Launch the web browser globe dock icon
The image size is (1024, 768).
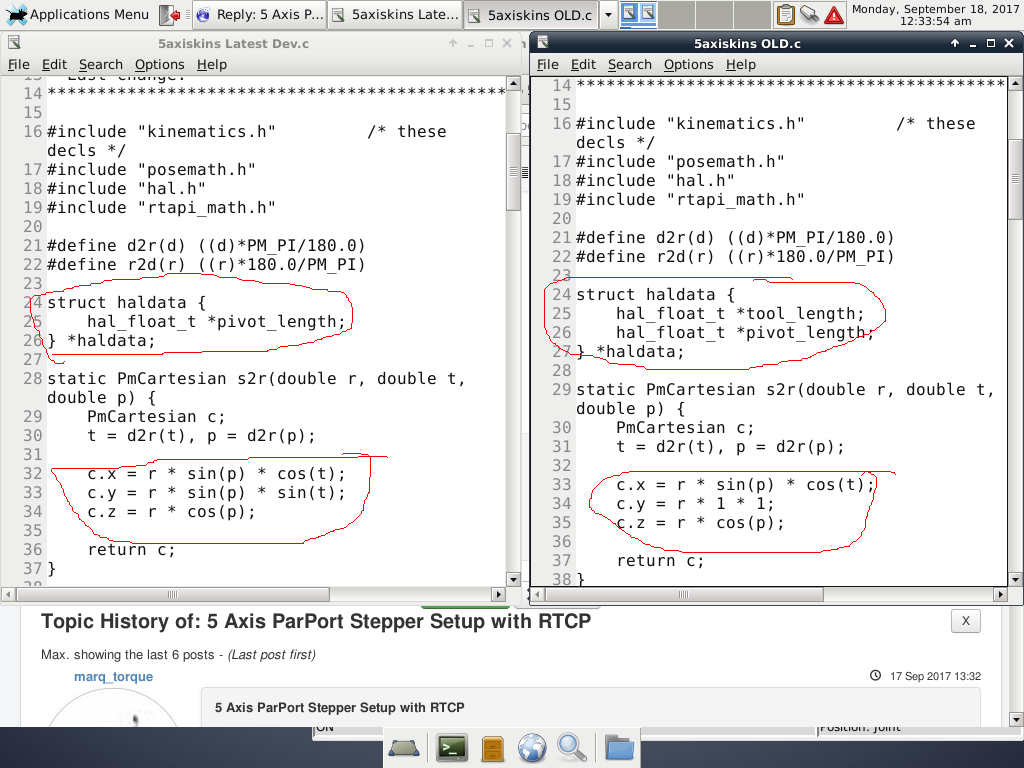(532, 748)
